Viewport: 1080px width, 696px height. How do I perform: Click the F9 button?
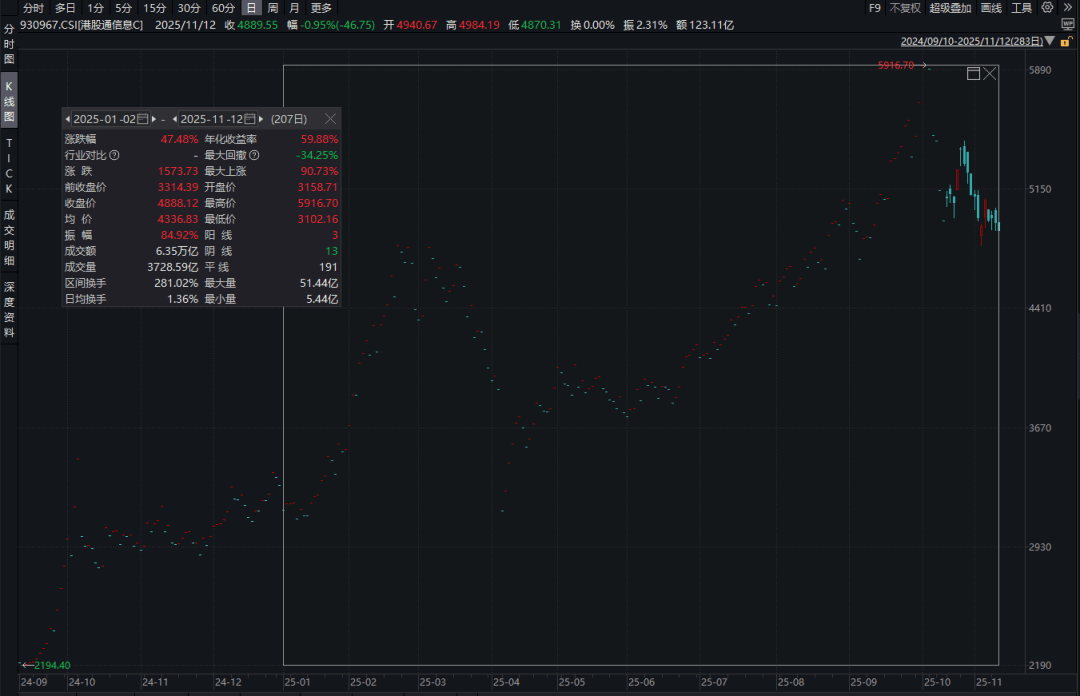tap(874, 8)
